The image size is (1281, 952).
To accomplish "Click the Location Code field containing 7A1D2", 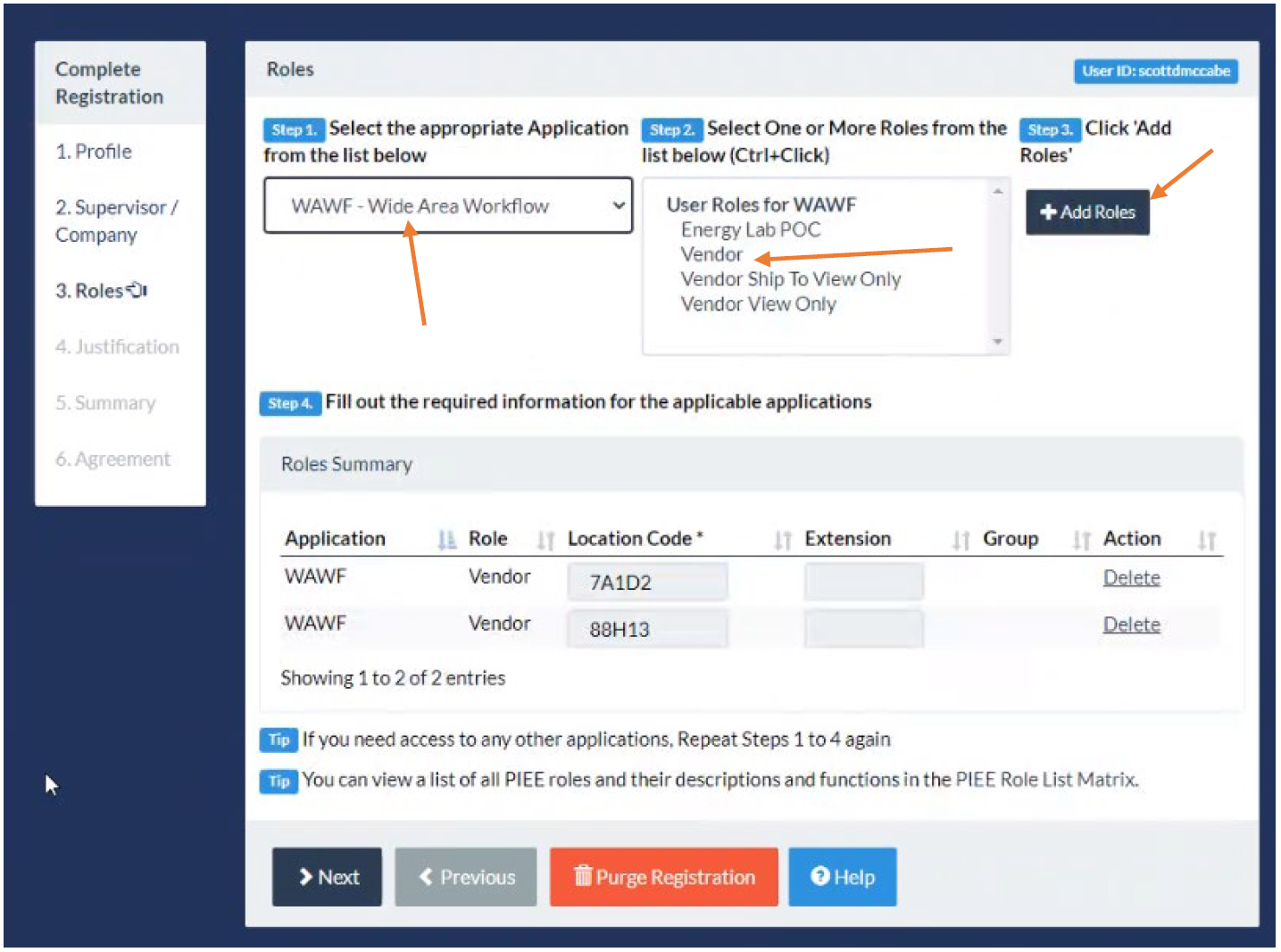I will 648,582.
